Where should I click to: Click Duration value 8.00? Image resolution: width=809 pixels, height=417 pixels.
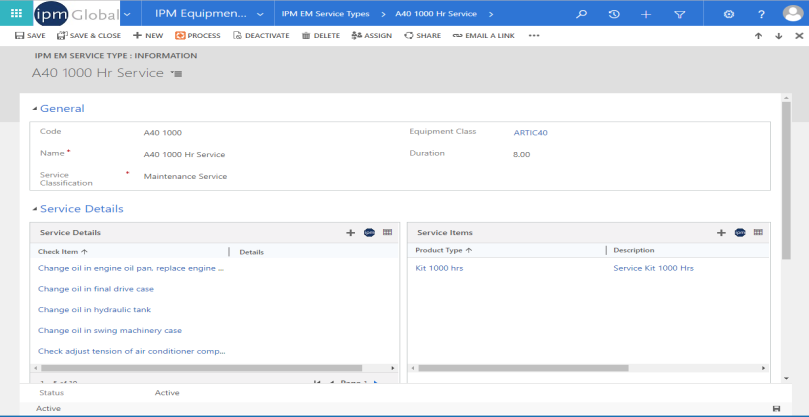[521, 154]
